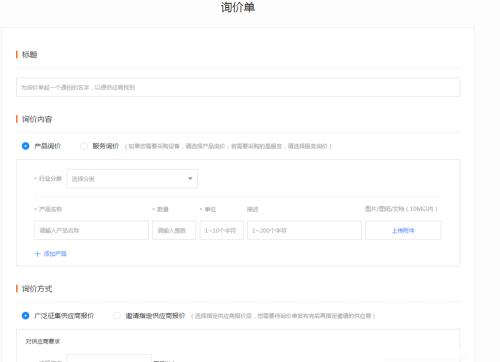The height and width of the screenshot is (362, 500).
Task: Click the 询价单 page heading
Action: click(238, 7)
